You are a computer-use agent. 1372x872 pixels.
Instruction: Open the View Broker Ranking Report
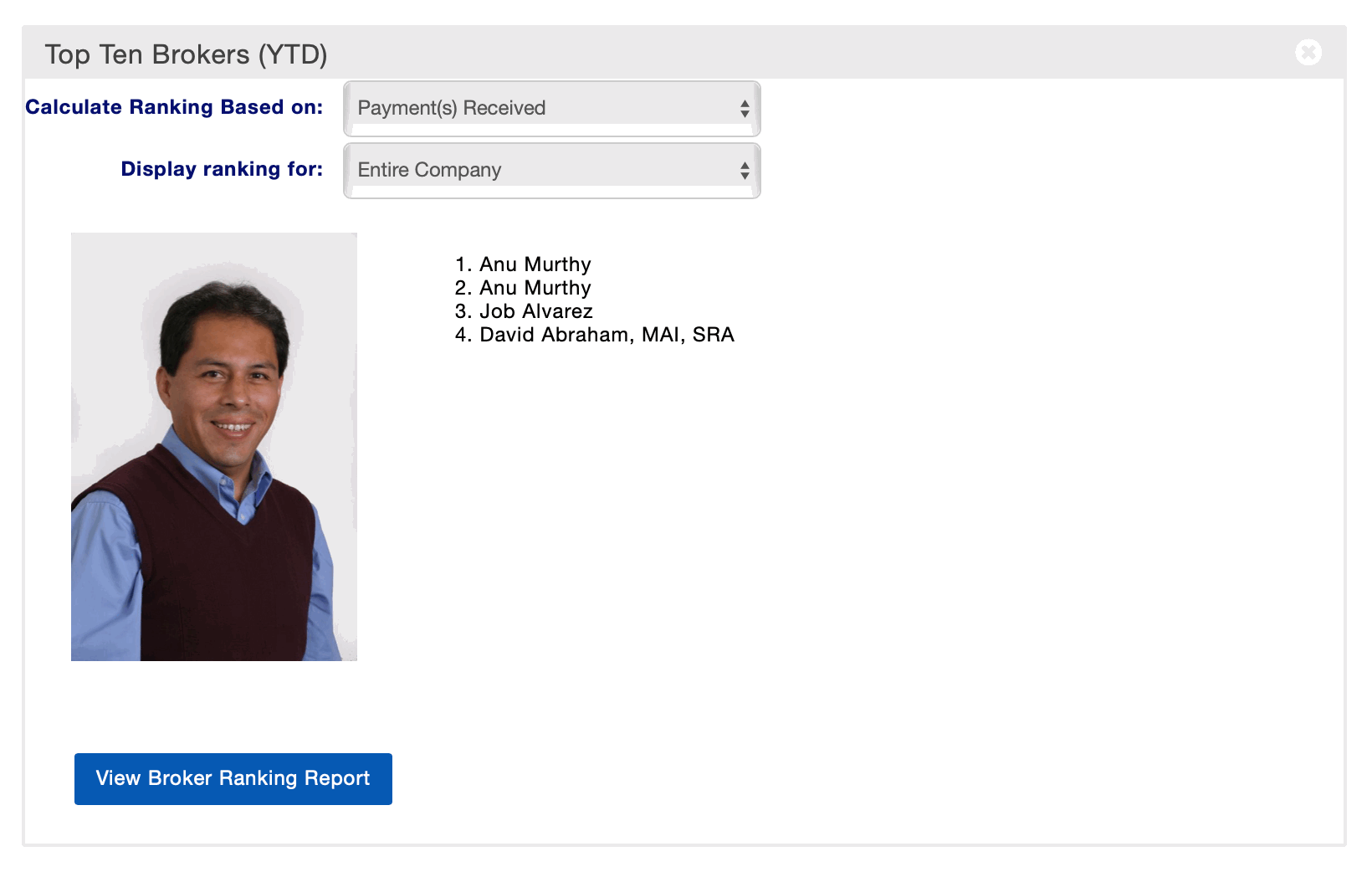(x=233, y=778)
